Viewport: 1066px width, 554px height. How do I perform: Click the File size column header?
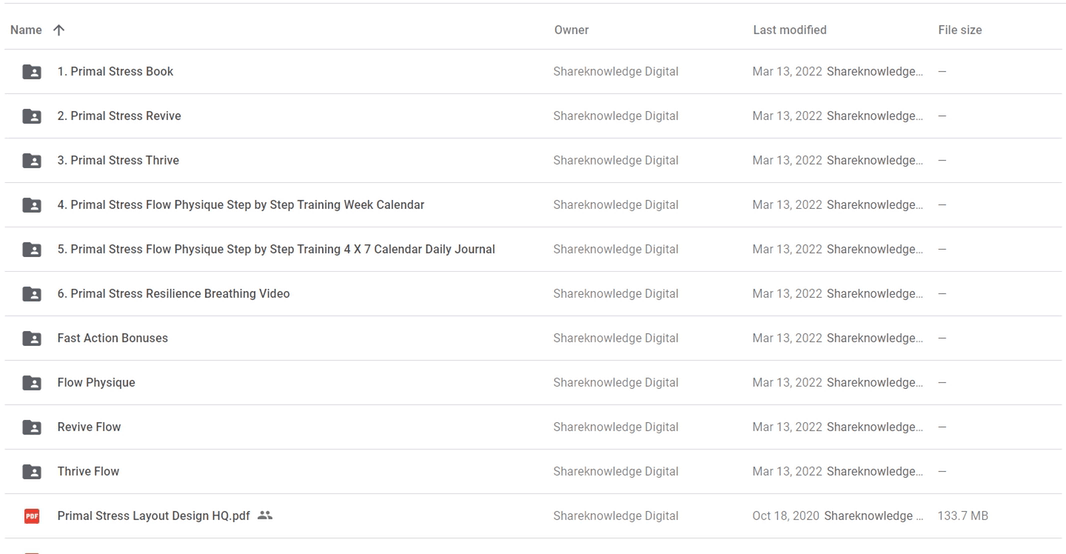click(960, 30)
